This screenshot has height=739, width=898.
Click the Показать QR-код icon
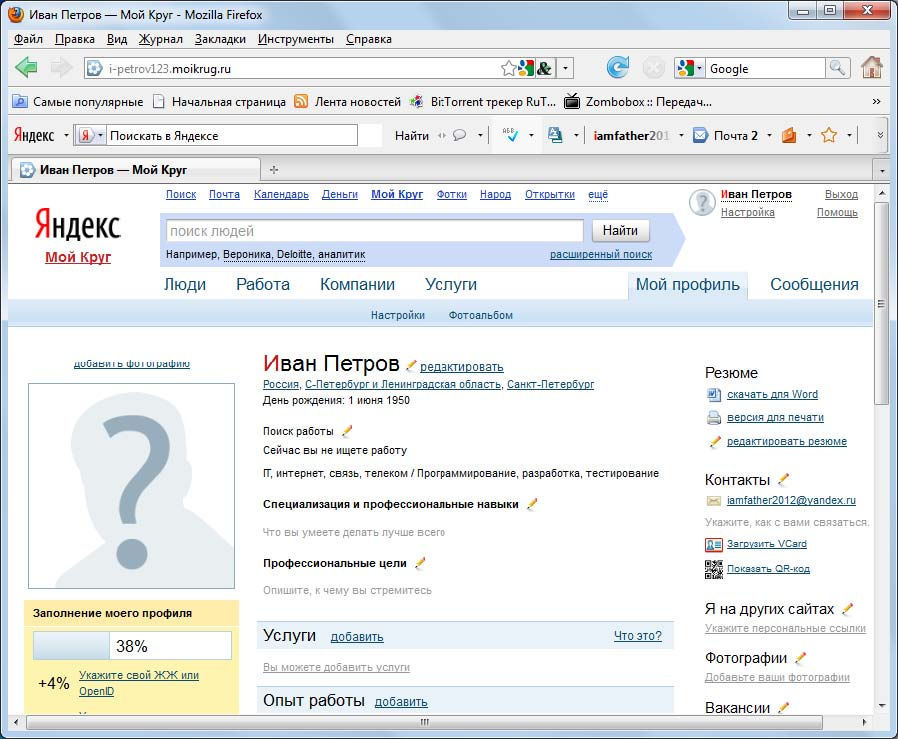[x=713, y=569]
